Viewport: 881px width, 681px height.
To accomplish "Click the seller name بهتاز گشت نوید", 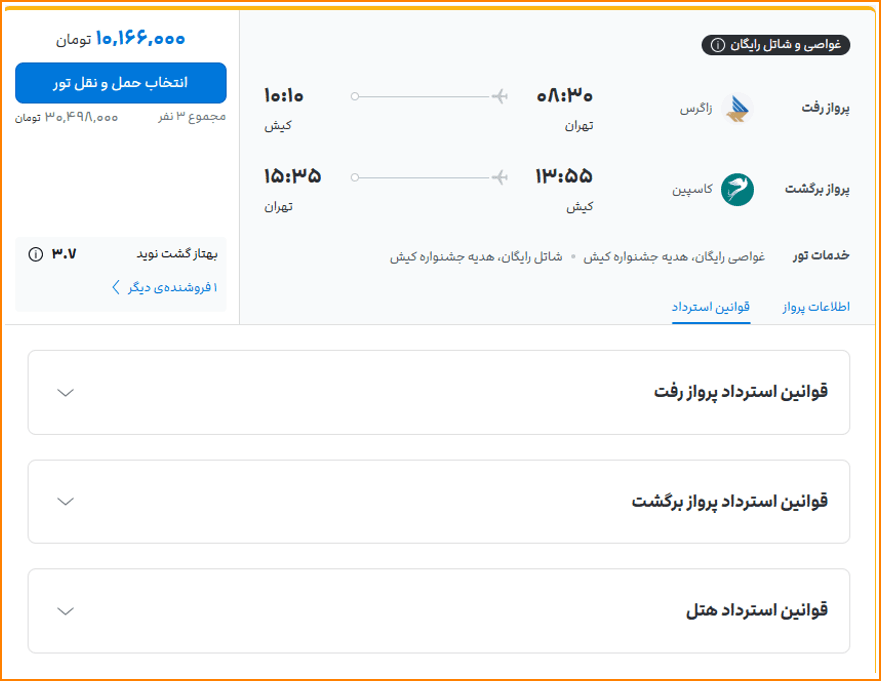I will click(176, 254).
